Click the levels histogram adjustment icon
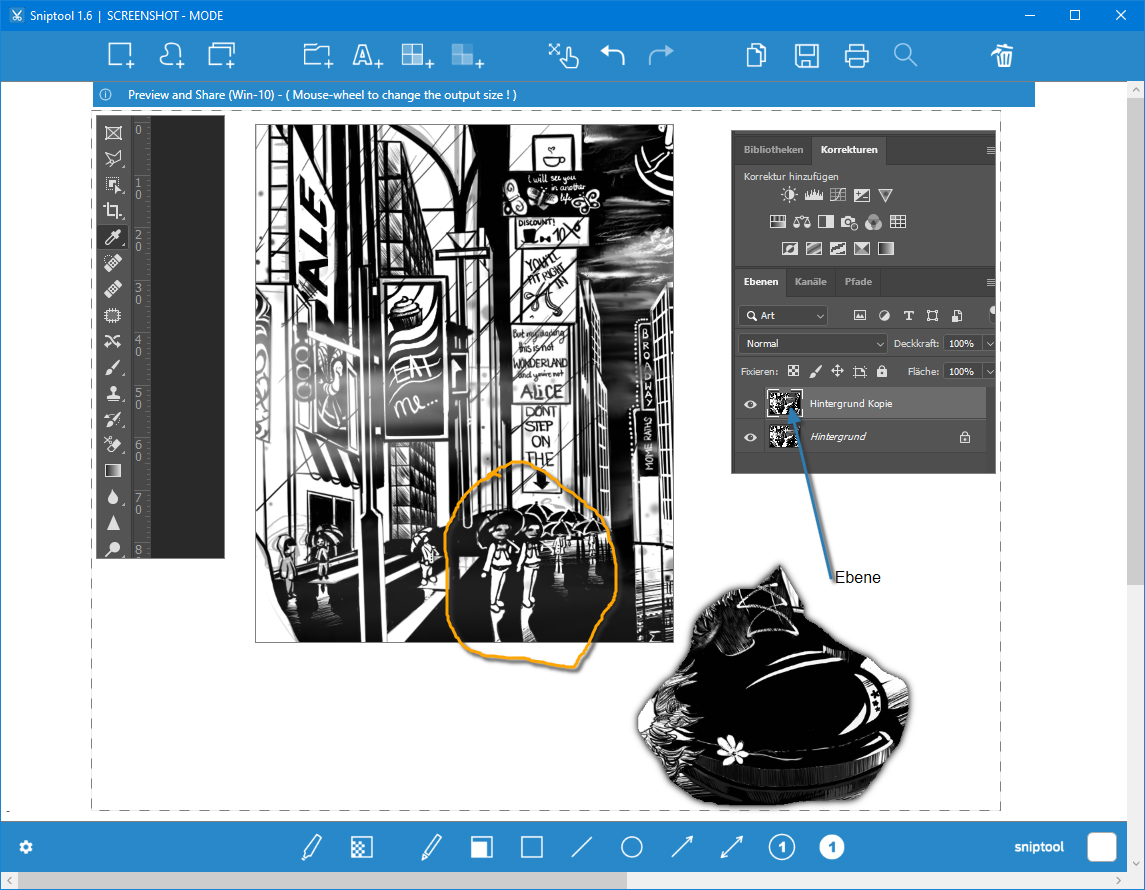The height and width of the screenshot is (890, 1145). pyautogui.click(x=813, y=195)
